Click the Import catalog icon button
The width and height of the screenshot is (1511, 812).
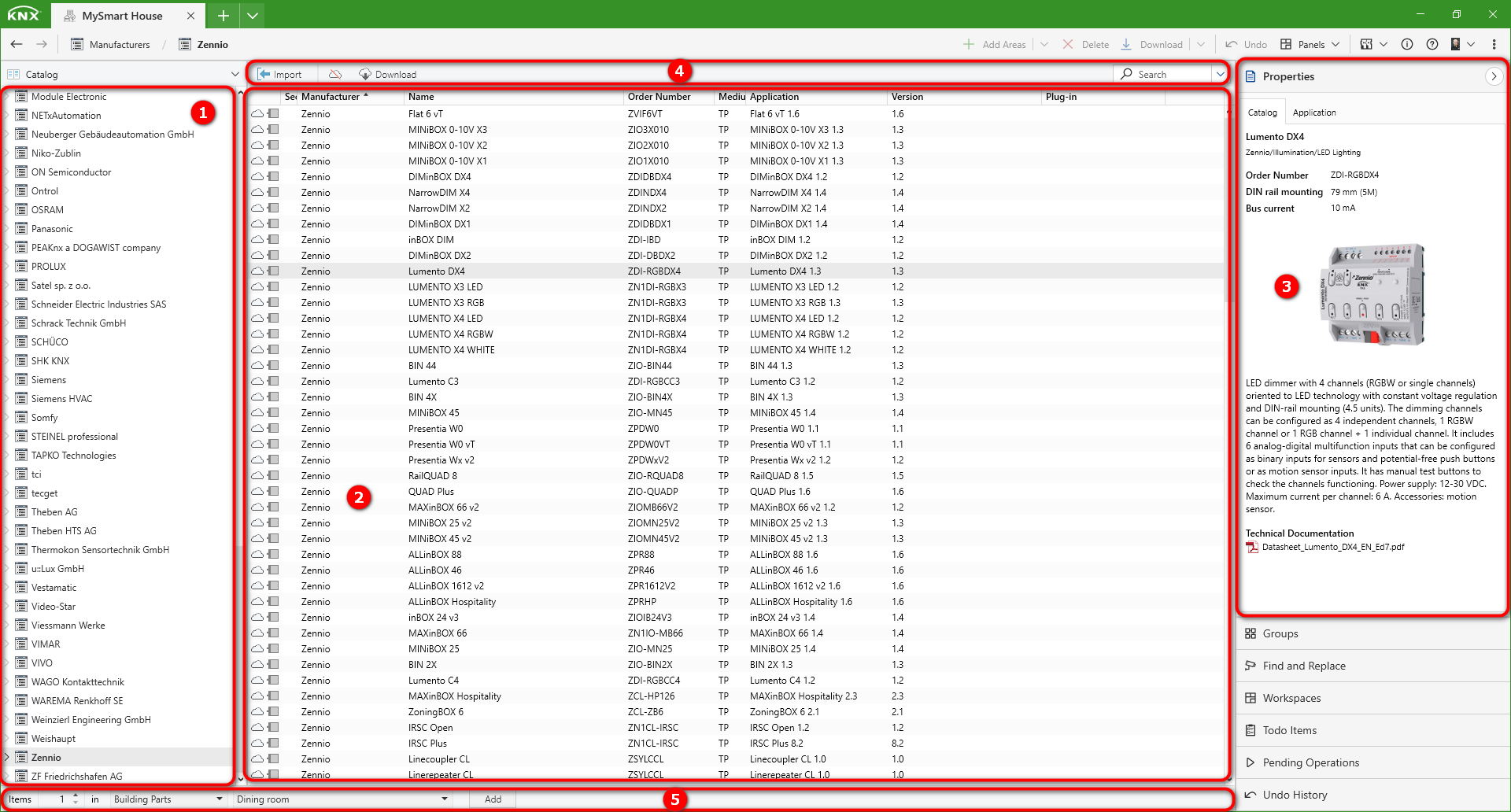(x=280, y=74)
